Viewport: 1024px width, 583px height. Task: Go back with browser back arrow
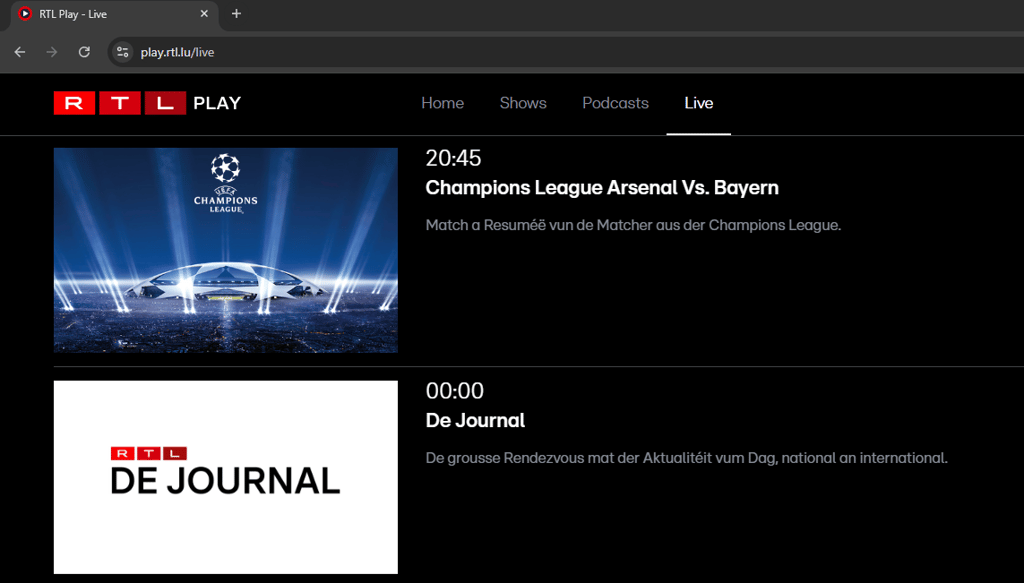pos(20,52)
